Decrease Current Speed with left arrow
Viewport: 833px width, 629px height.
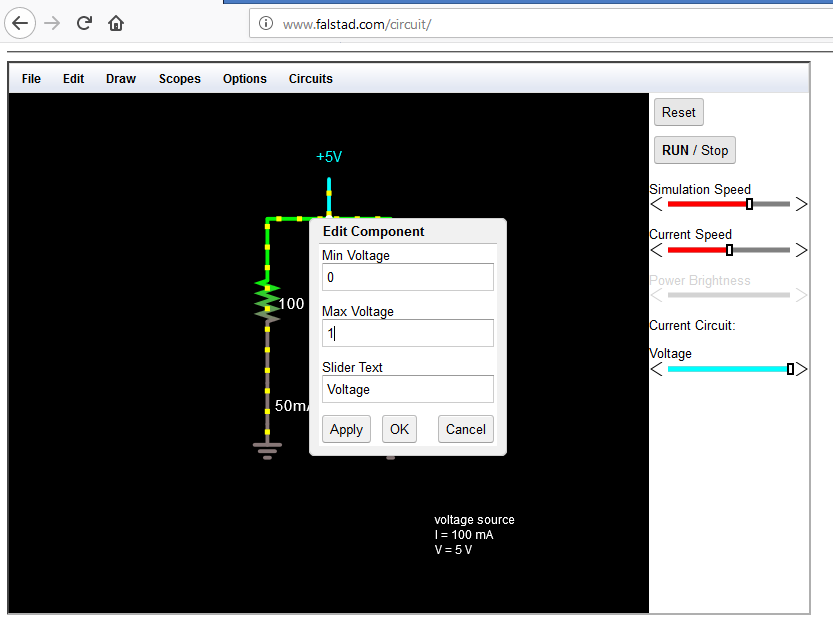pos(657,250)
